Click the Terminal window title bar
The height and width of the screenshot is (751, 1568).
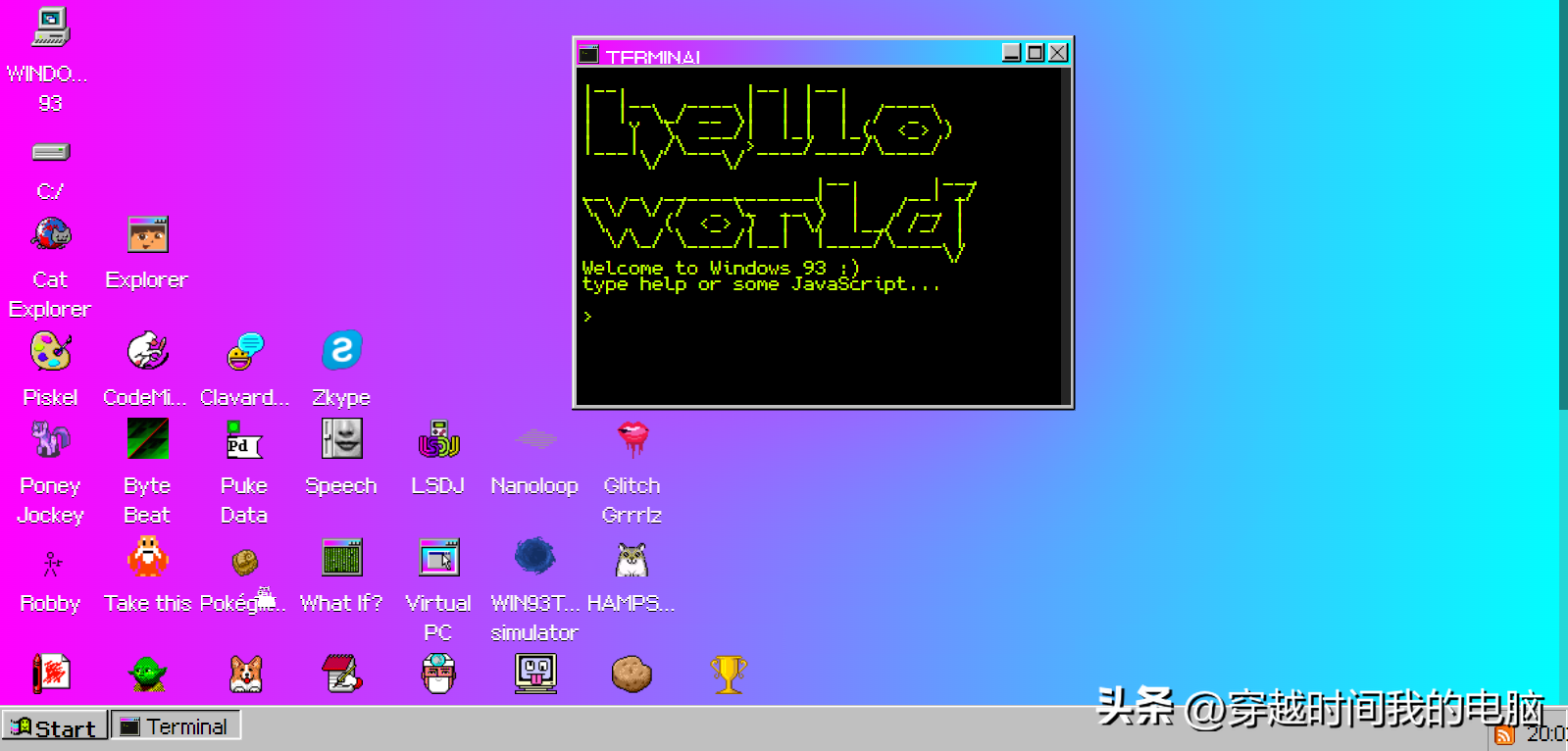tap(789, 54)
